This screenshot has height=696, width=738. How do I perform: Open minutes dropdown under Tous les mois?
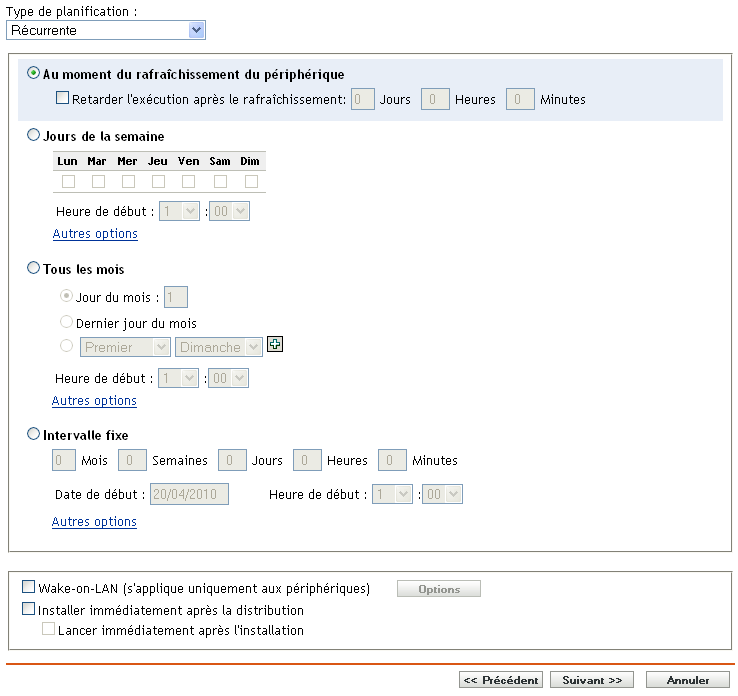click(x=228, y=378)
